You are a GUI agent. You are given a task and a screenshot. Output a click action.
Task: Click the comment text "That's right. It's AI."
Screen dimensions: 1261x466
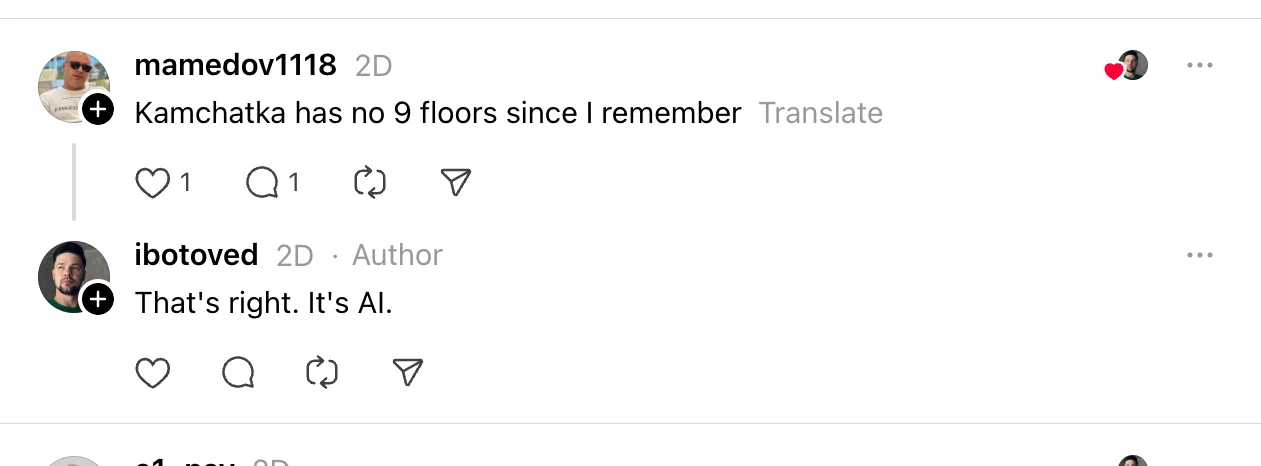click(x=263, y=302)
